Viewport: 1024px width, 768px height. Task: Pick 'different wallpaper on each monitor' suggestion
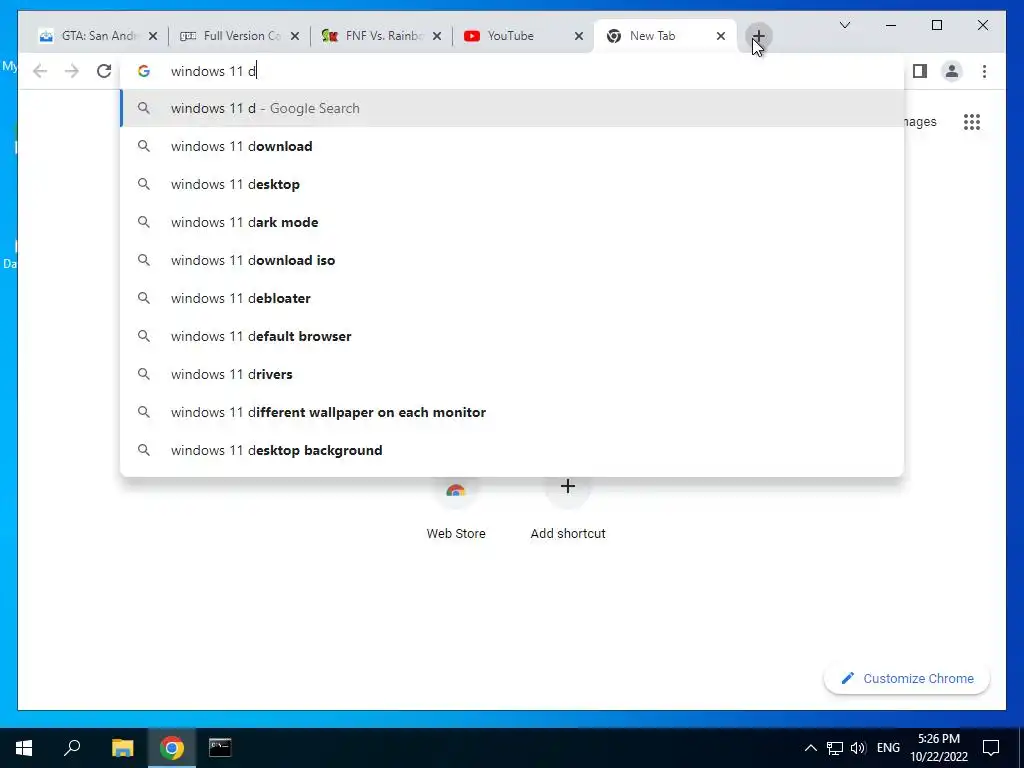(513, 412)
